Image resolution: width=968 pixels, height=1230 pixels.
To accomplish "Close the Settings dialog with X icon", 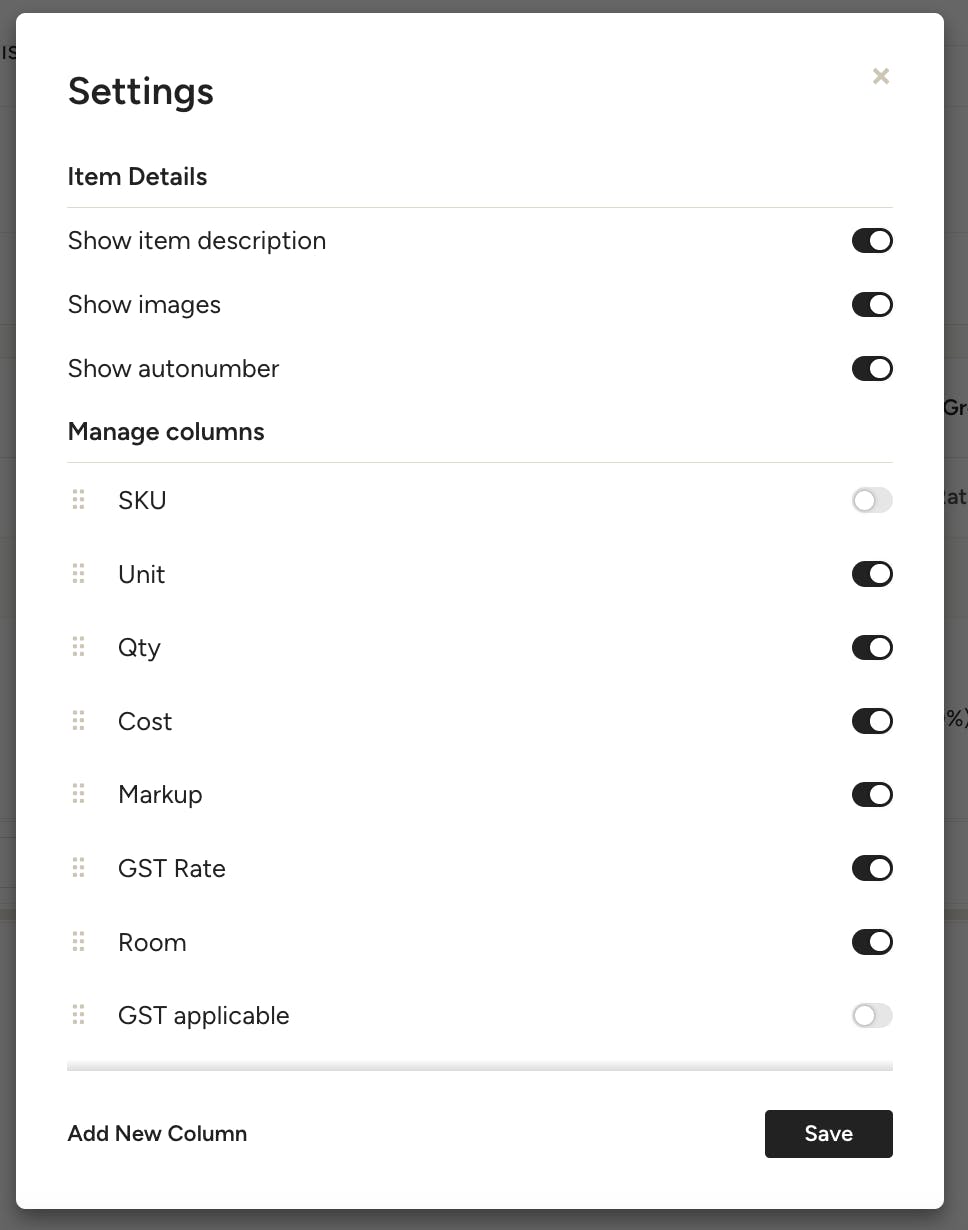I will (880, 76).
